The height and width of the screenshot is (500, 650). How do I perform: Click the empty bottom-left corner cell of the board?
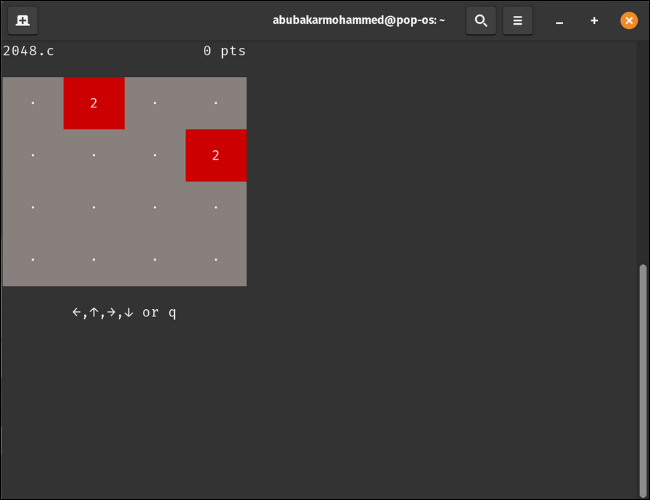pyautogui.click(x=33, y=260)
